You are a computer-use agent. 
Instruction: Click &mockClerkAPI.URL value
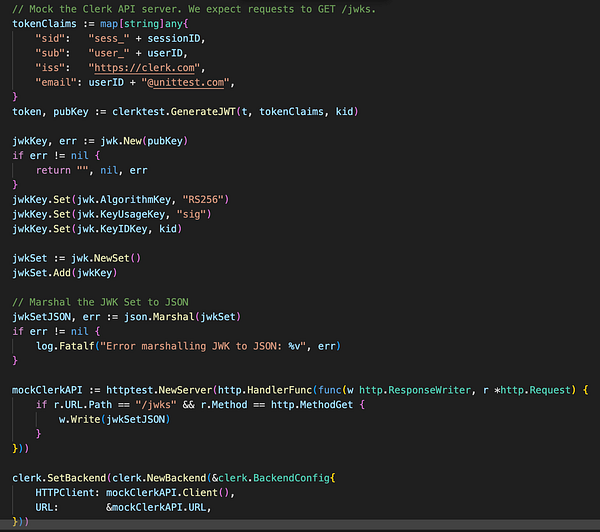tap(156, 507)
